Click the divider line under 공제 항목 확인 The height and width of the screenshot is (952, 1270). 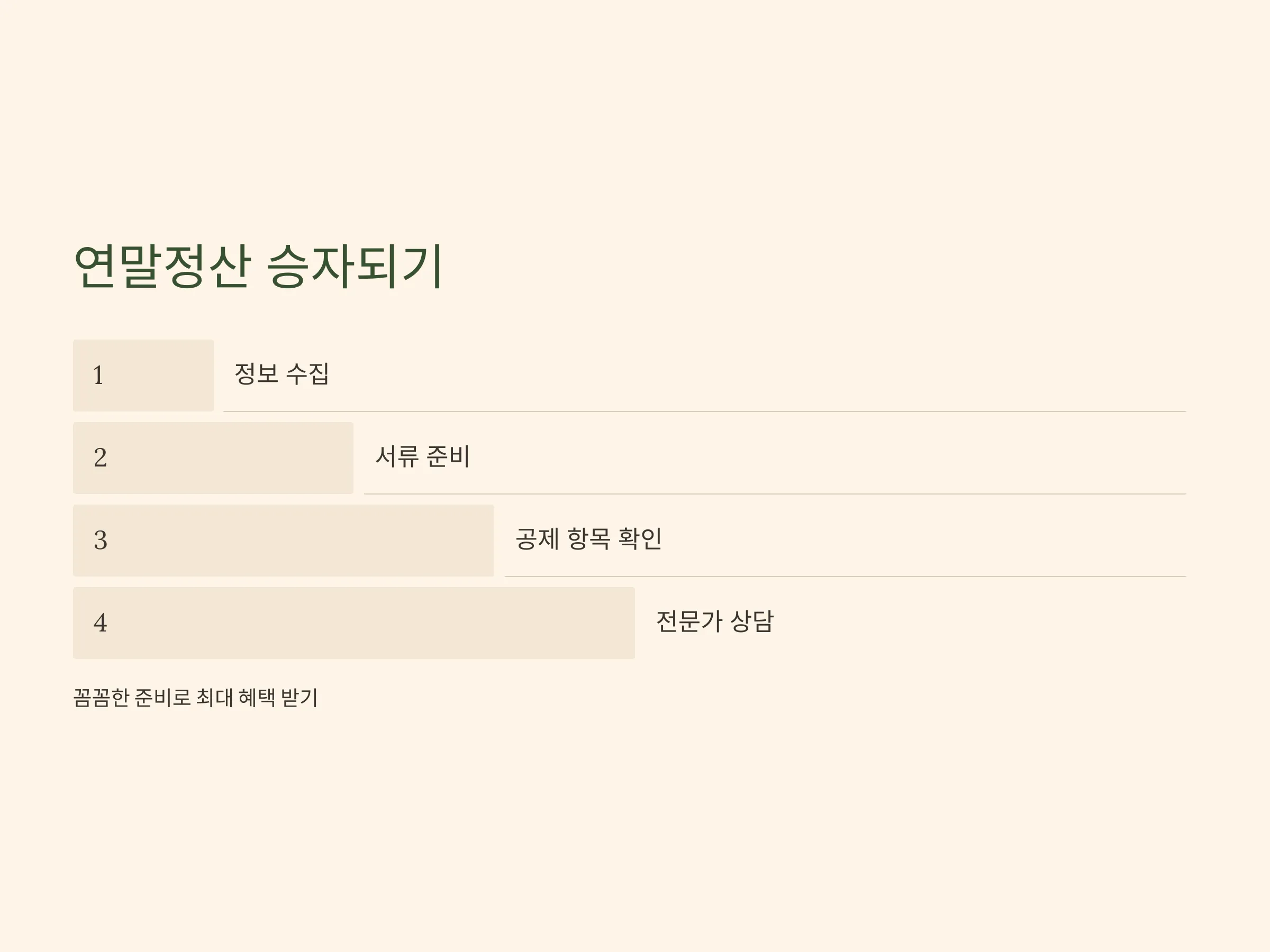(x=845, y=576)
